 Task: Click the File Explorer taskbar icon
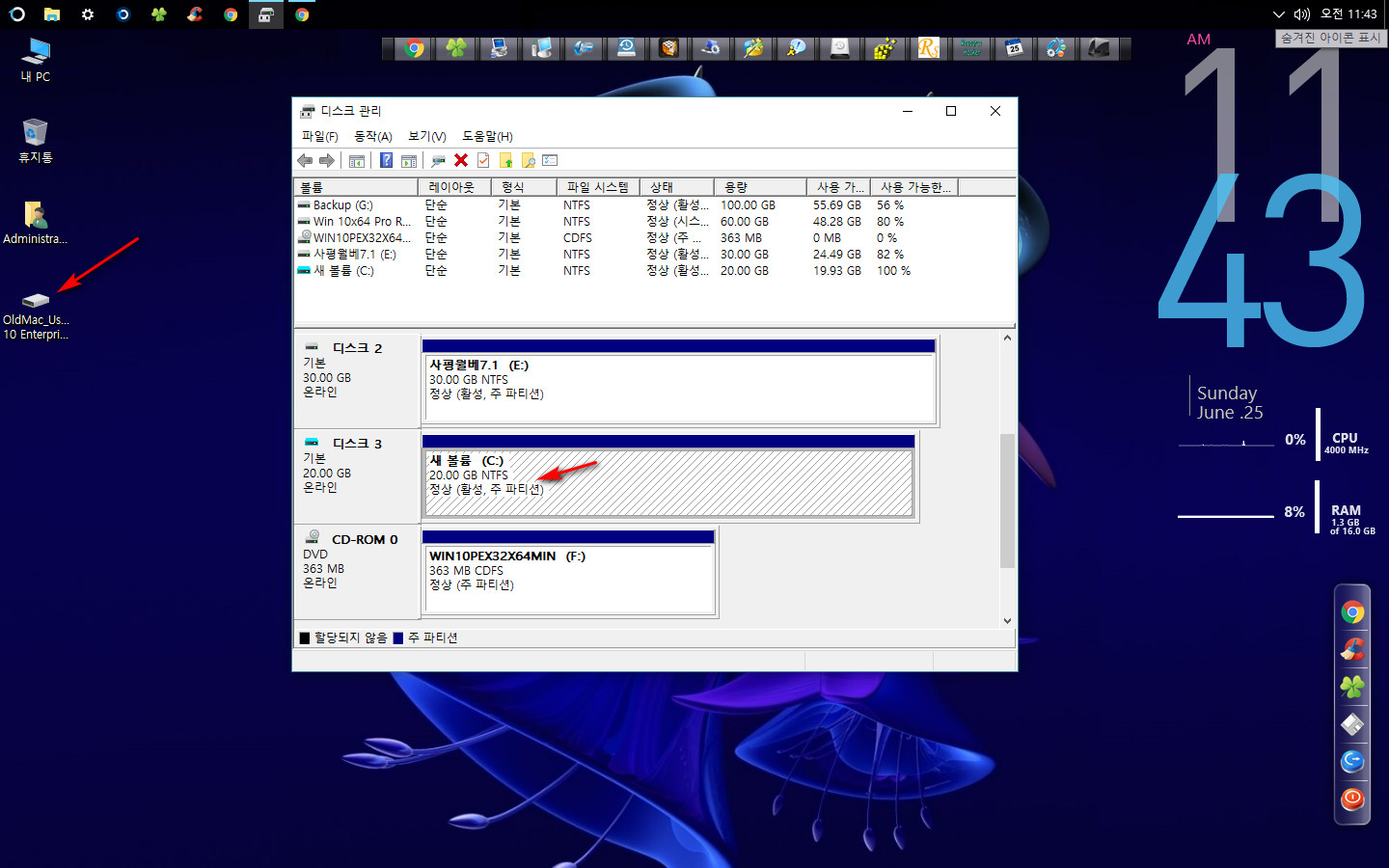52,14
